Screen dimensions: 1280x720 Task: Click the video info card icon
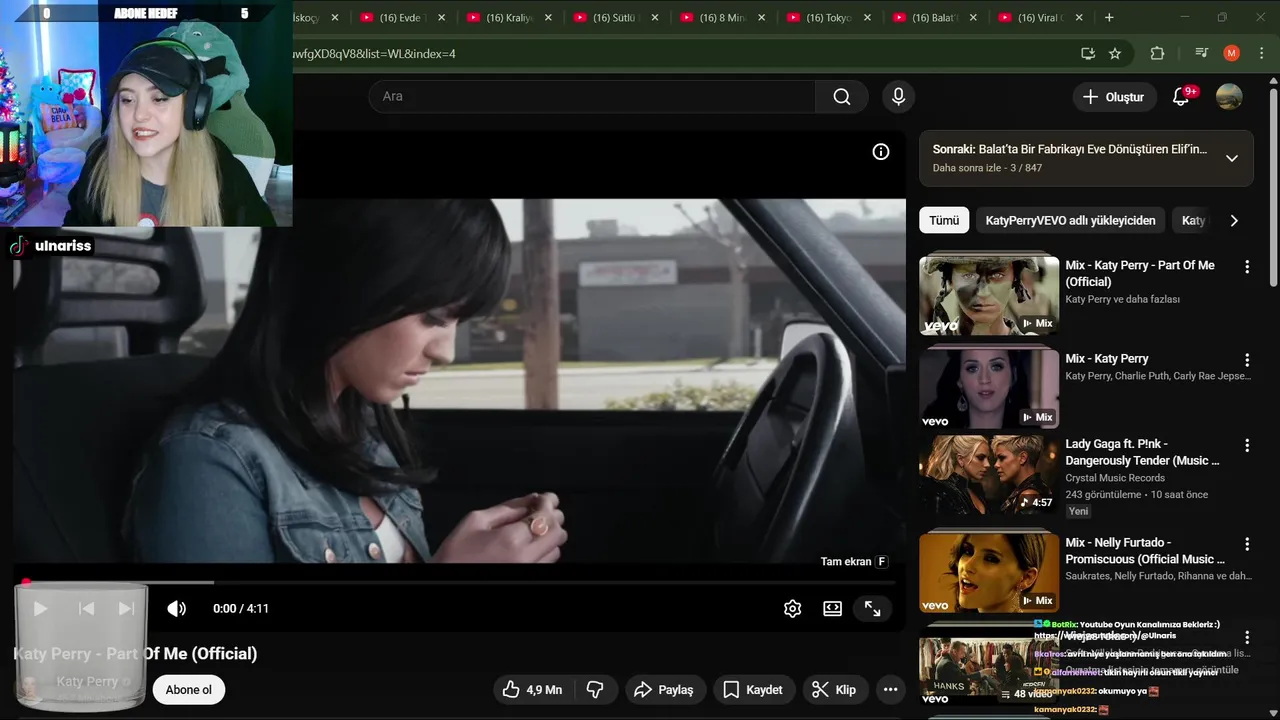click(x=881, y=152)
